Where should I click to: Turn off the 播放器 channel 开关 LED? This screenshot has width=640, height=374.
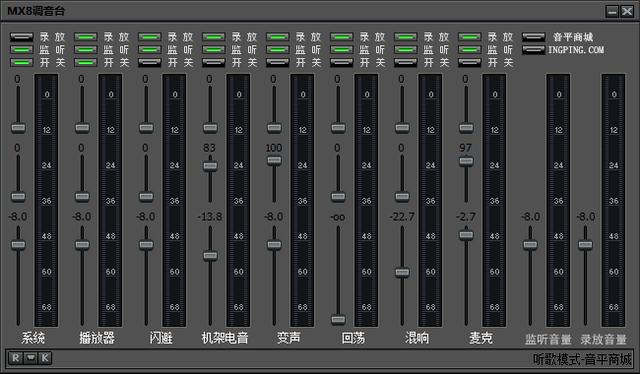[x=86, y=62]
